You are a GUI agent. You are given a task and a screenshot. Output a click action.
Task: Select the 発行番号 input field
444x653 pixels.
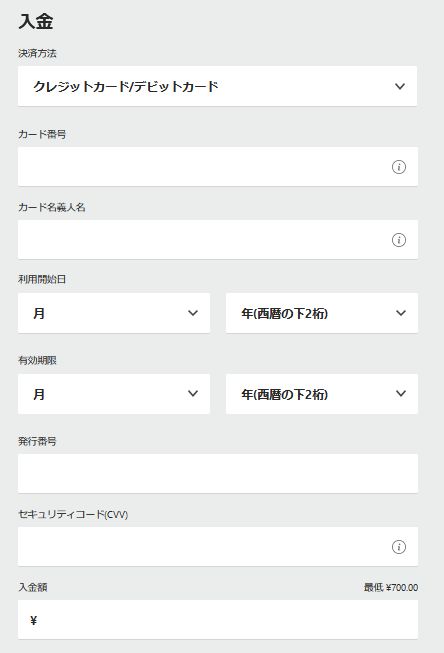[218, 474]
